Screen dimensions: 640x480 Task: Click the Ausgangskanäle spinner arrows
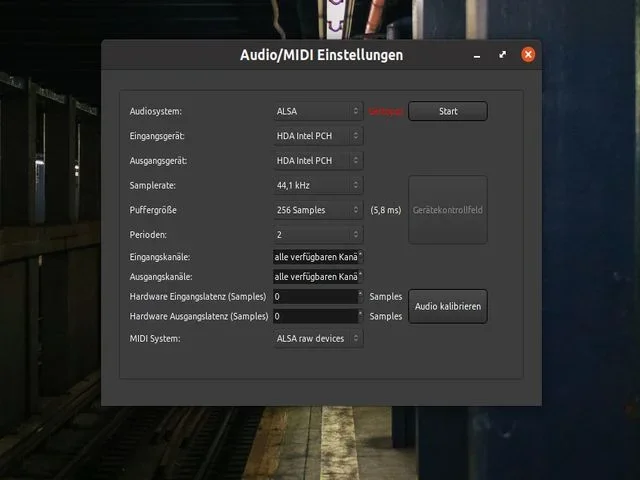click(x=360, y=277)
